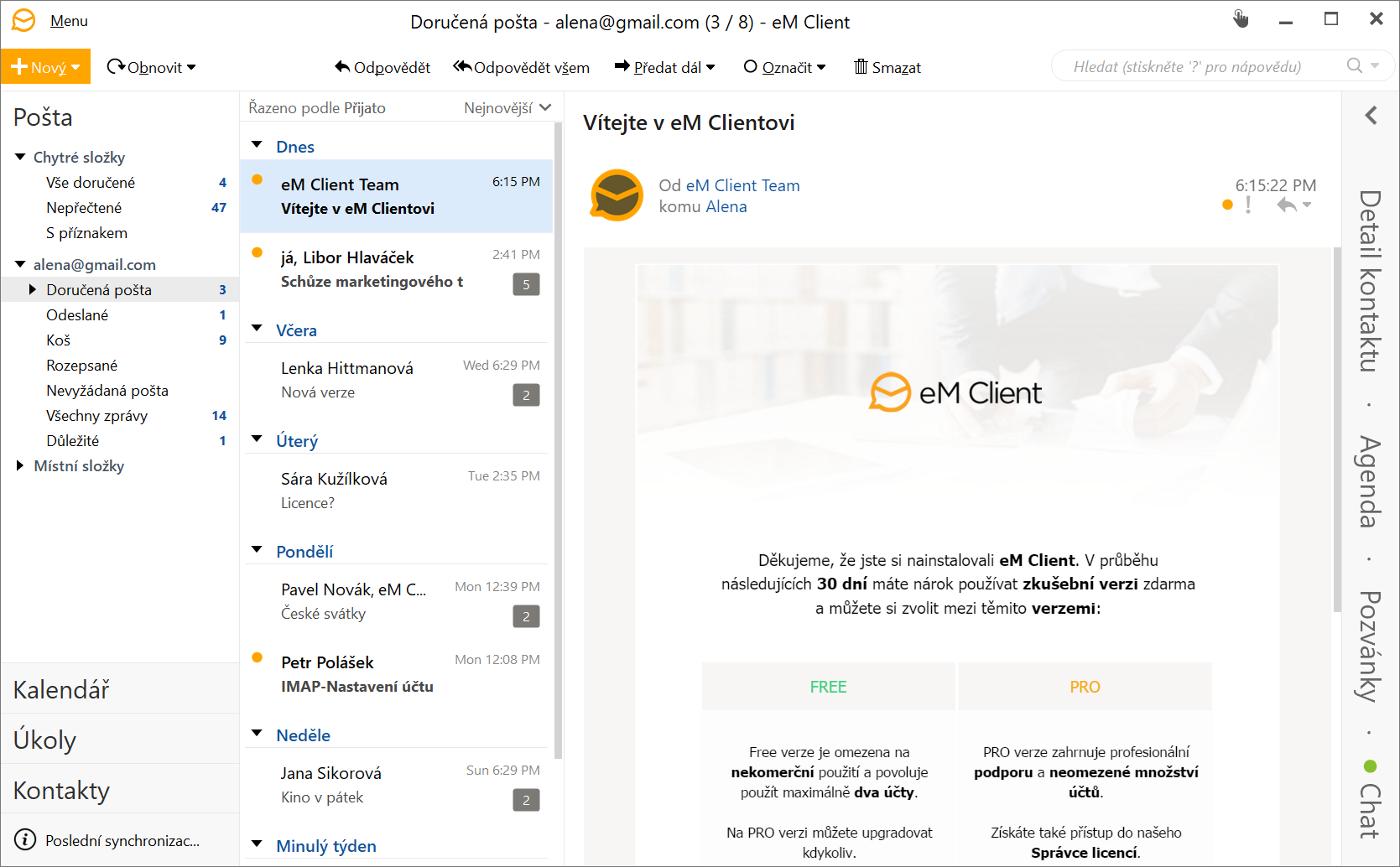Open the Důležité folder
The width and height of the screenshot is (1400, 867).
(x=120, y=441)
